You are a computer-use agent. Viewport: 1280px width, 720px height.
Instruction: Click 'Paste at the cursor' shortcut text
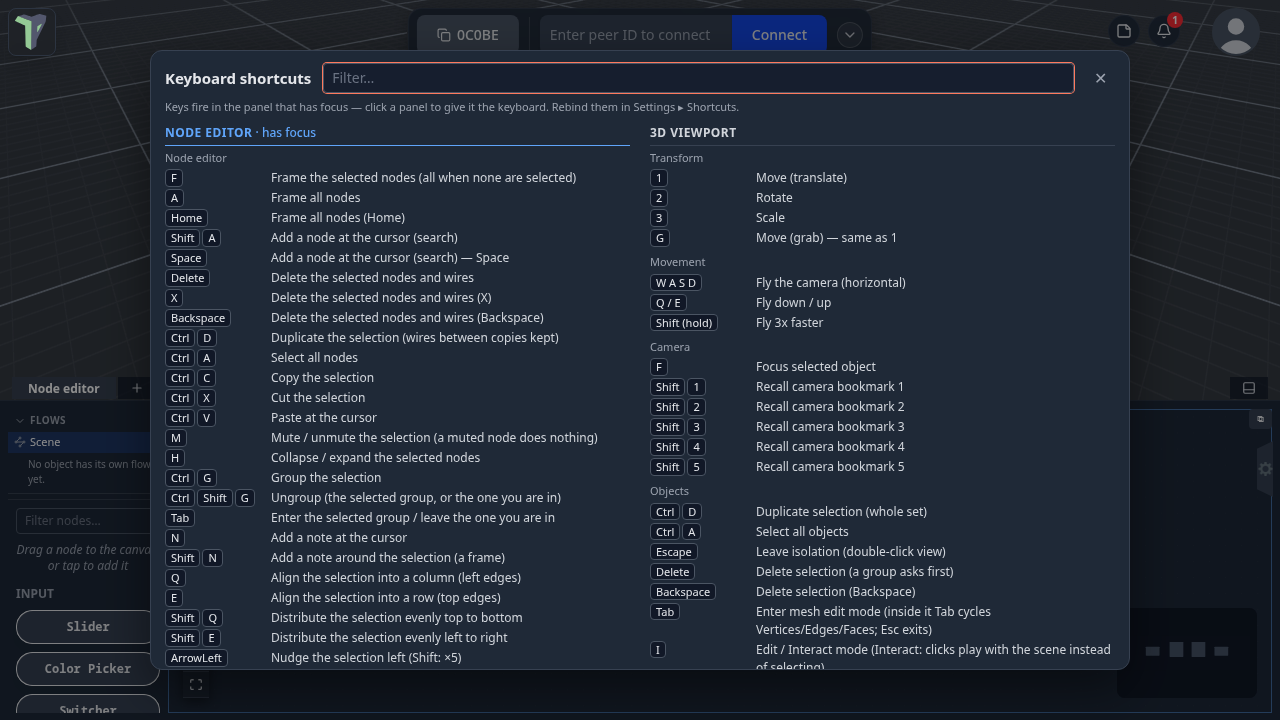tap(324, 418)
